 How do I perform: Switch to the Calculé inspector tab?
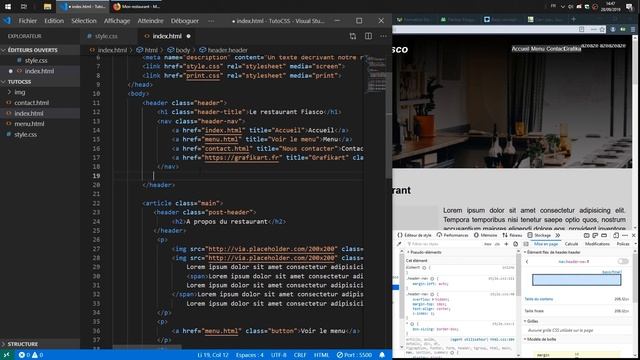click(x=571, y=244)
